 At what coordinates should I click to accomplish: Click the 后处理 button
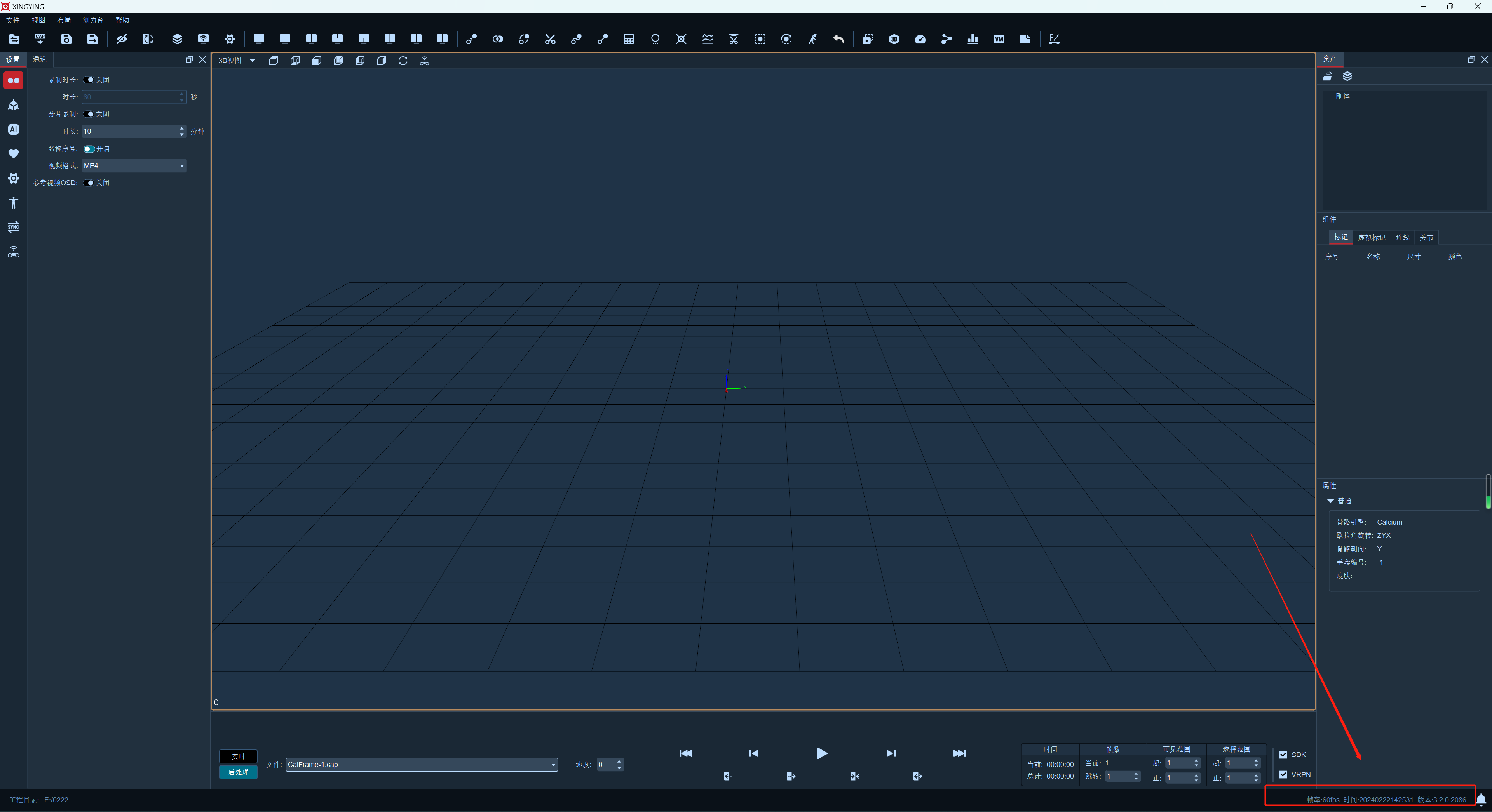point(238,773)
